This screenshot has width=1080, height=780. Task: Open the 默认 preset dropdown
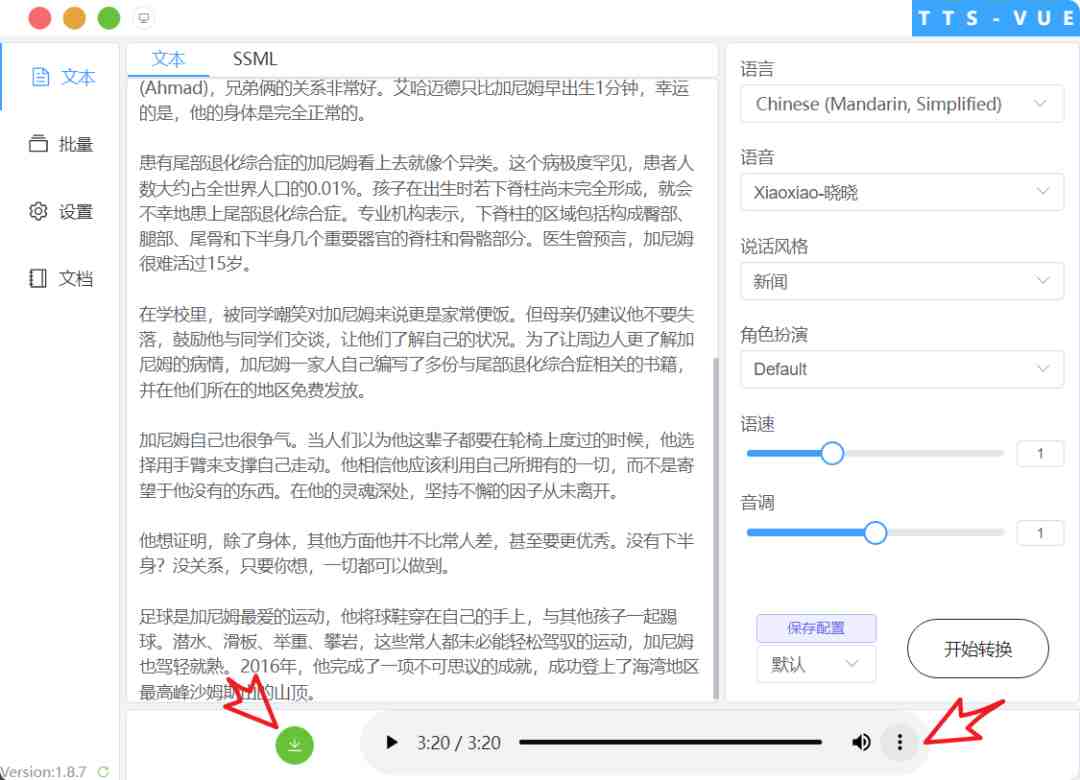pyautogui.click(x=816, y=663)
